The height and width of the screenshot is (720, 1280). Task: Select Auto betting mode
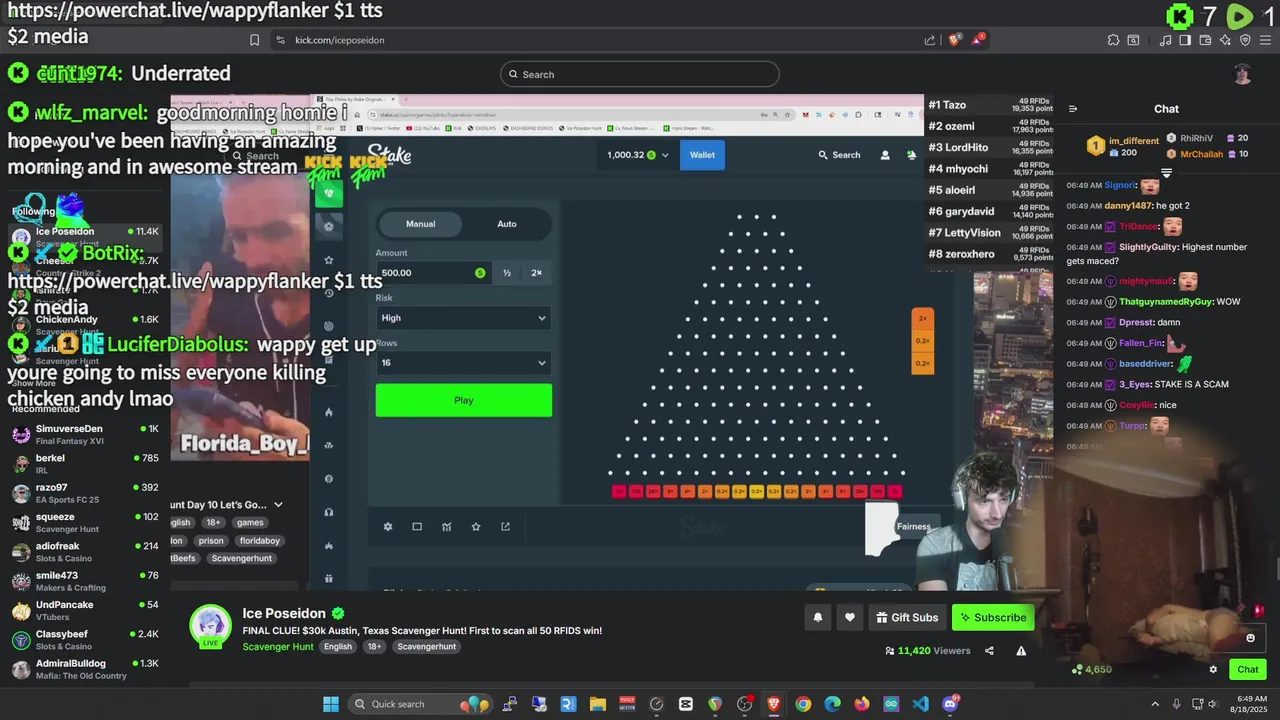(x=507, y=224)
